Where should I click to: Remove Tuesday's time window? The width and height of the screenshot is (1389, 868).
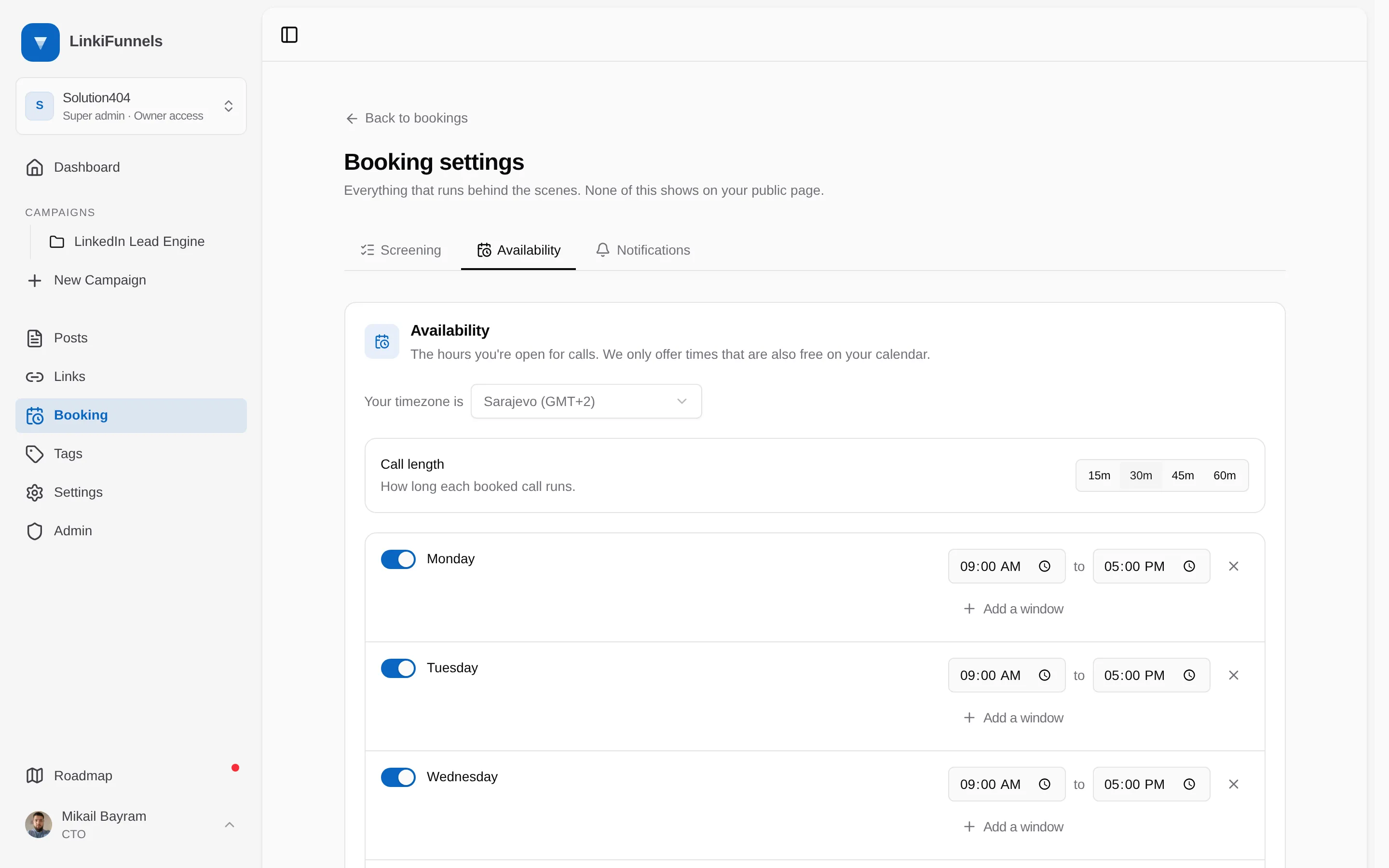pos(1233,676)
